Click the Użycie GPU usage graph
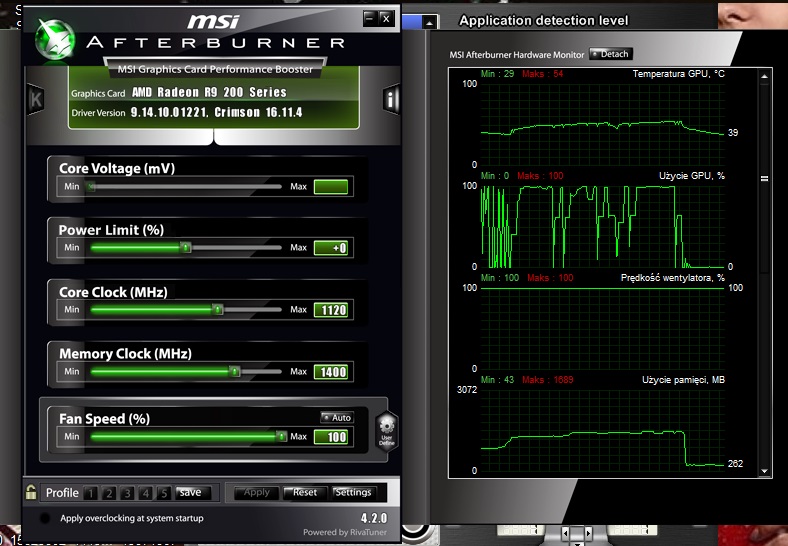 click(603, 226)
